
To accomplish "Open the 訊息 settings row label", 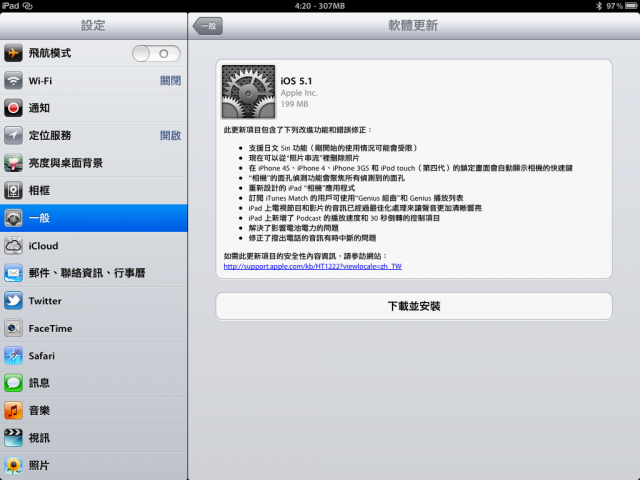I will coord(39,383).
